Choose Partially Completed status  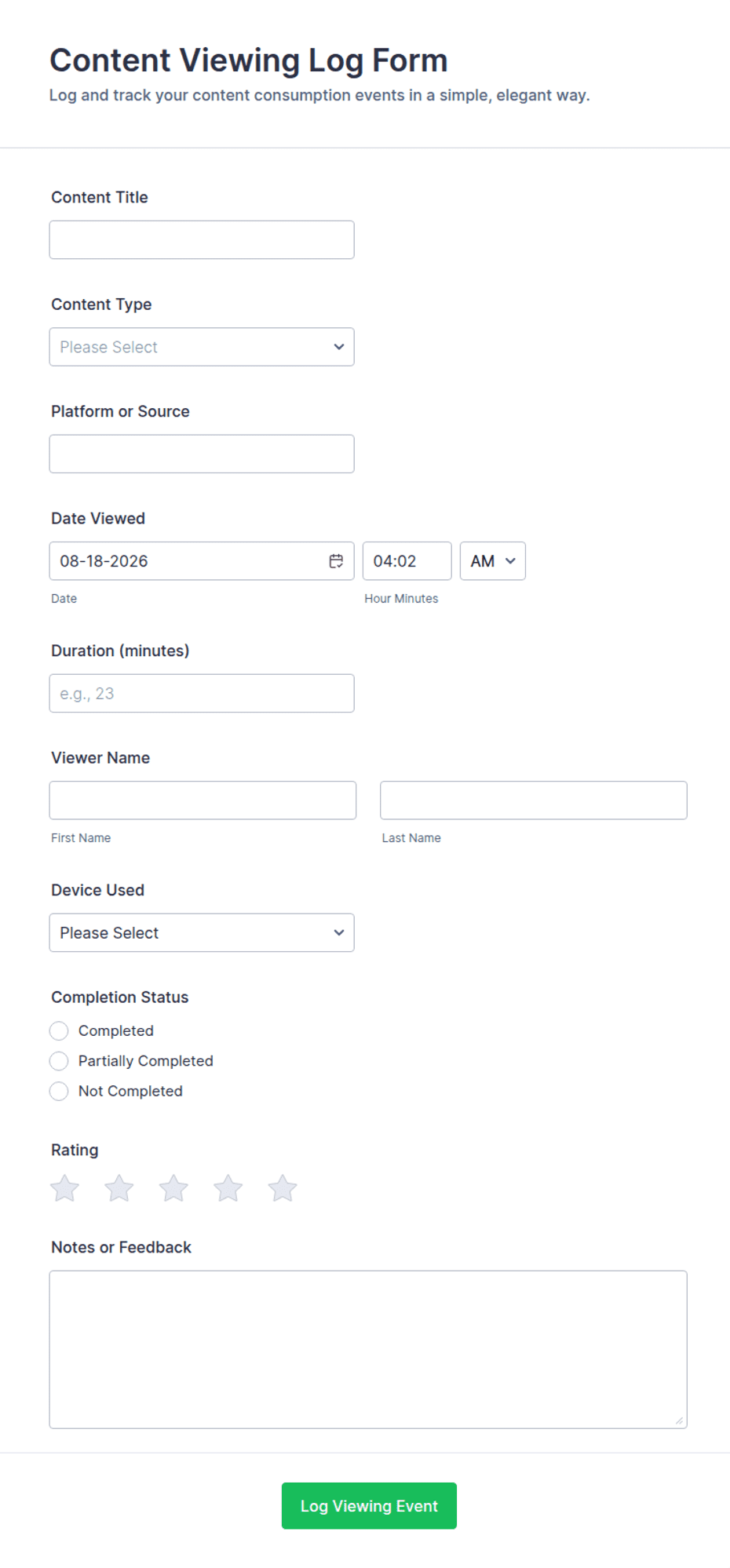(59, 1061)
